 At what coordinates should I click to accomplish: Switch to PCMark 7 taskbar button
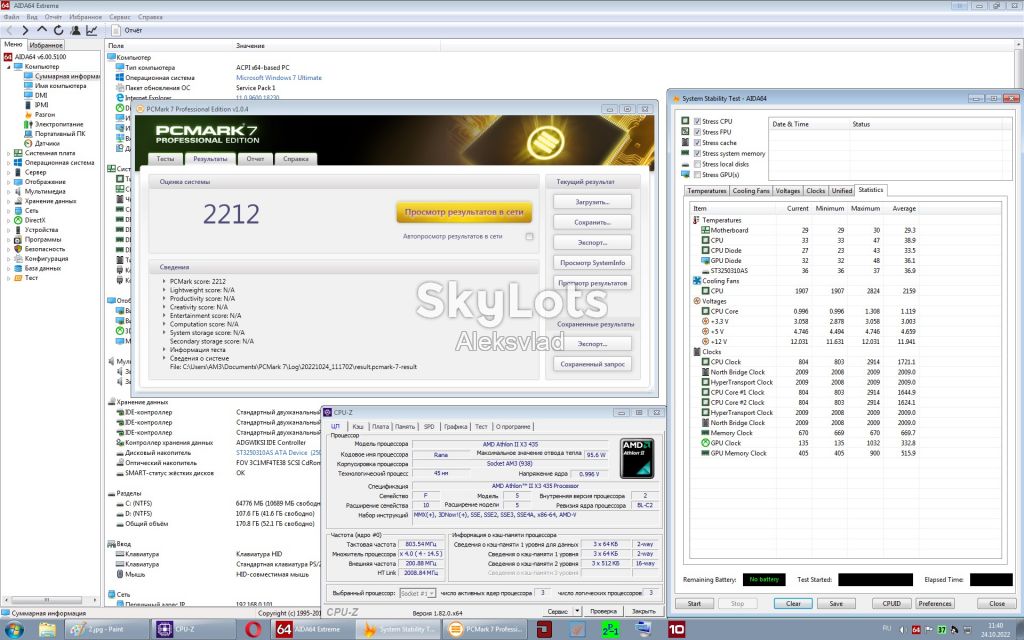487,630
